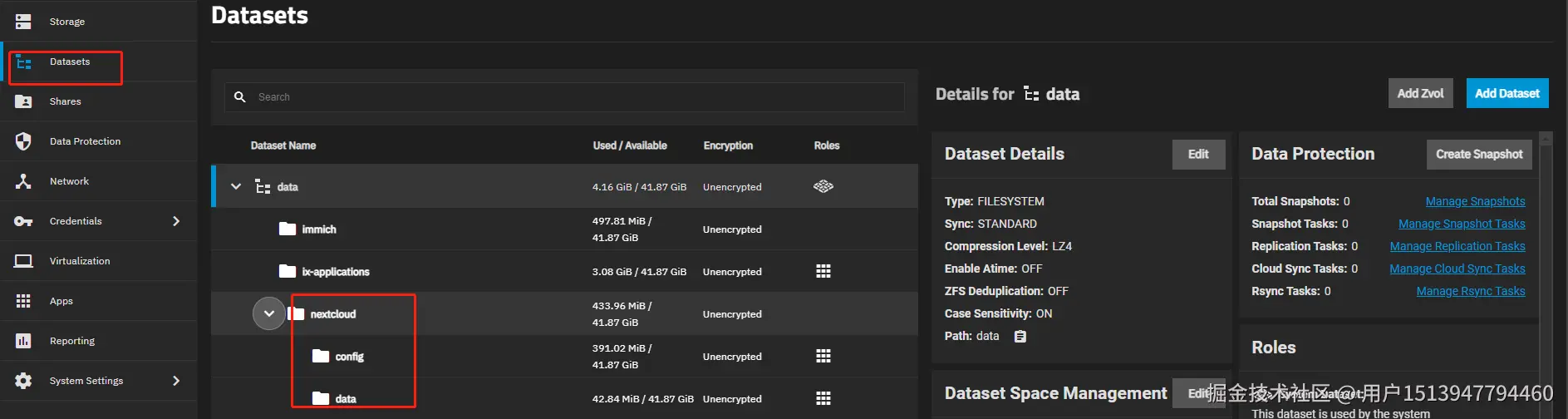Viewport: 1568px width, 419px height.
Task: Expand the Credentials submenu arrow
Action: click(x=176, y=221)
